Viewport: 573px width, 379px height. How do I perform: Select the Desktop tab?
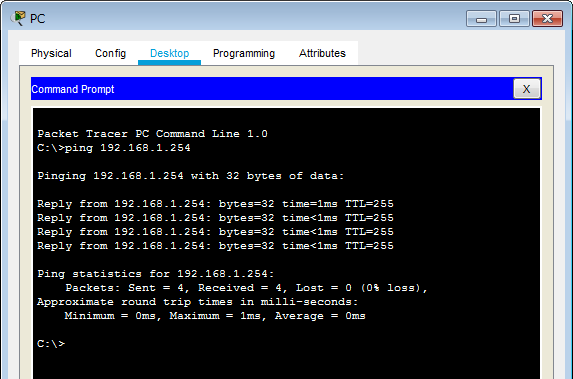tap(170, 53)
